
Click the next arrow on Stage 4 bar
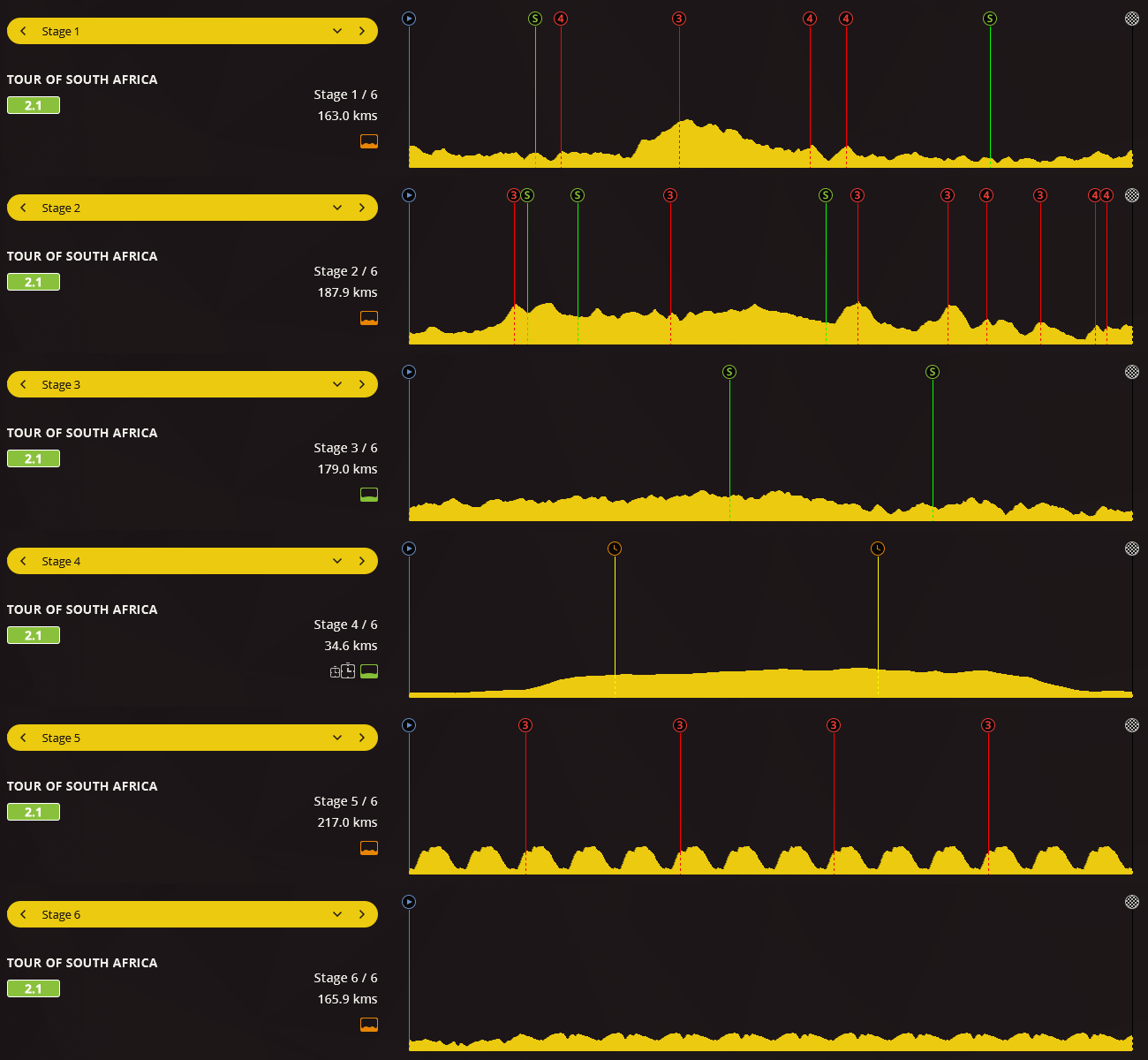[x=362, y=561]
